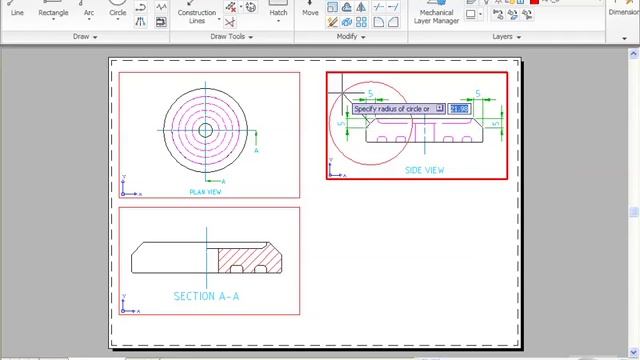Open the Rectangle tool dropdown arrow
The width and height of the screenshot is (640, 360).
pyautogui.click(x=53, y=19)
